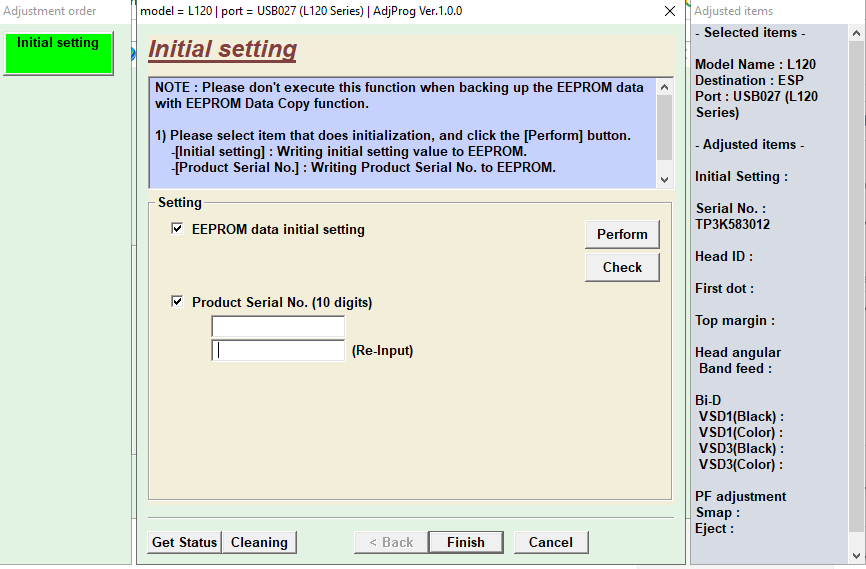Click the Band feed label
The height and width of the screenshot is (569, 866).
(735, 368)
